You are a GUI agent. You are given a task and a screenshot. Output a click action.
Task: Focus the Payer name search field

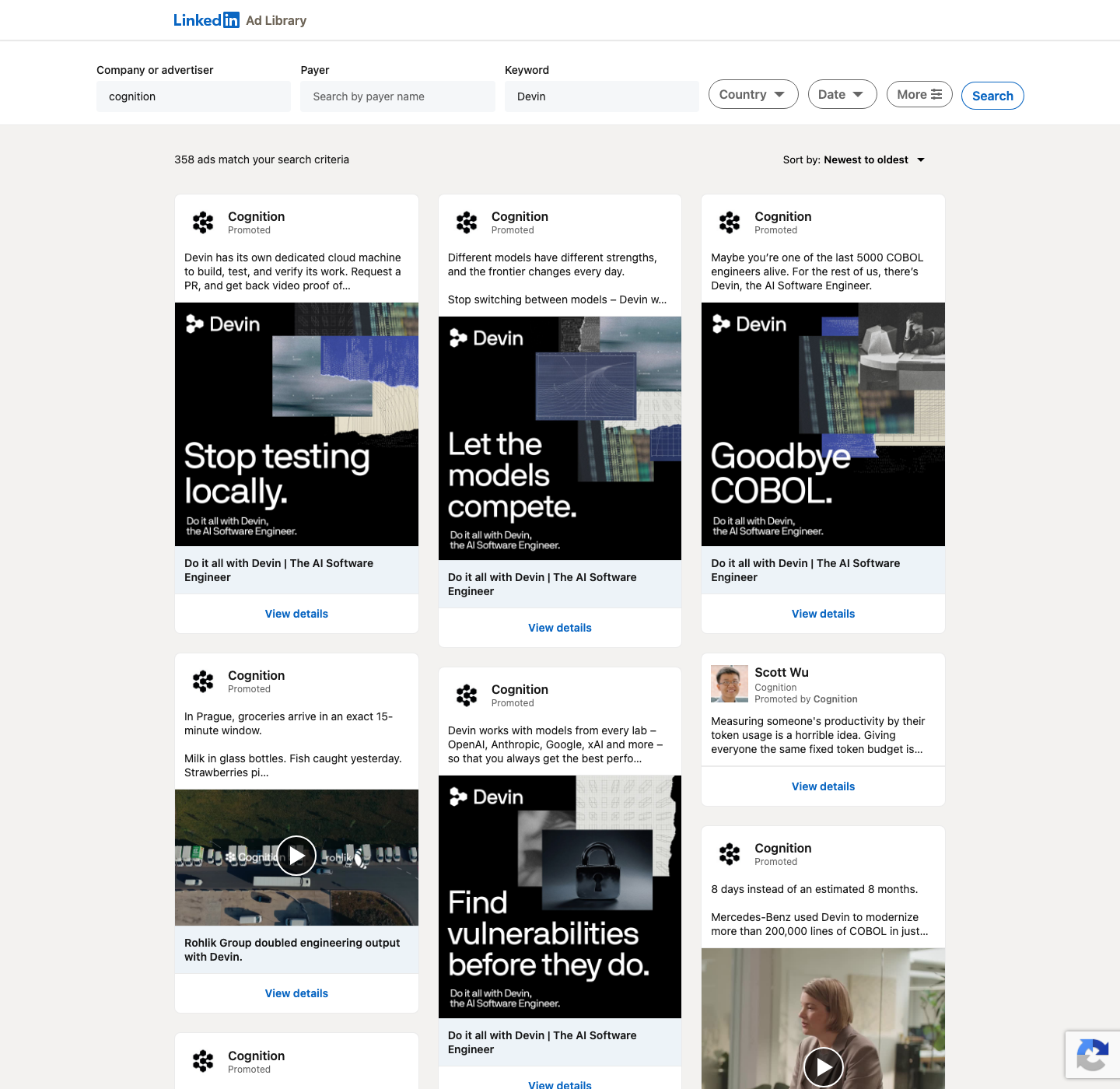tap(397, 96)
